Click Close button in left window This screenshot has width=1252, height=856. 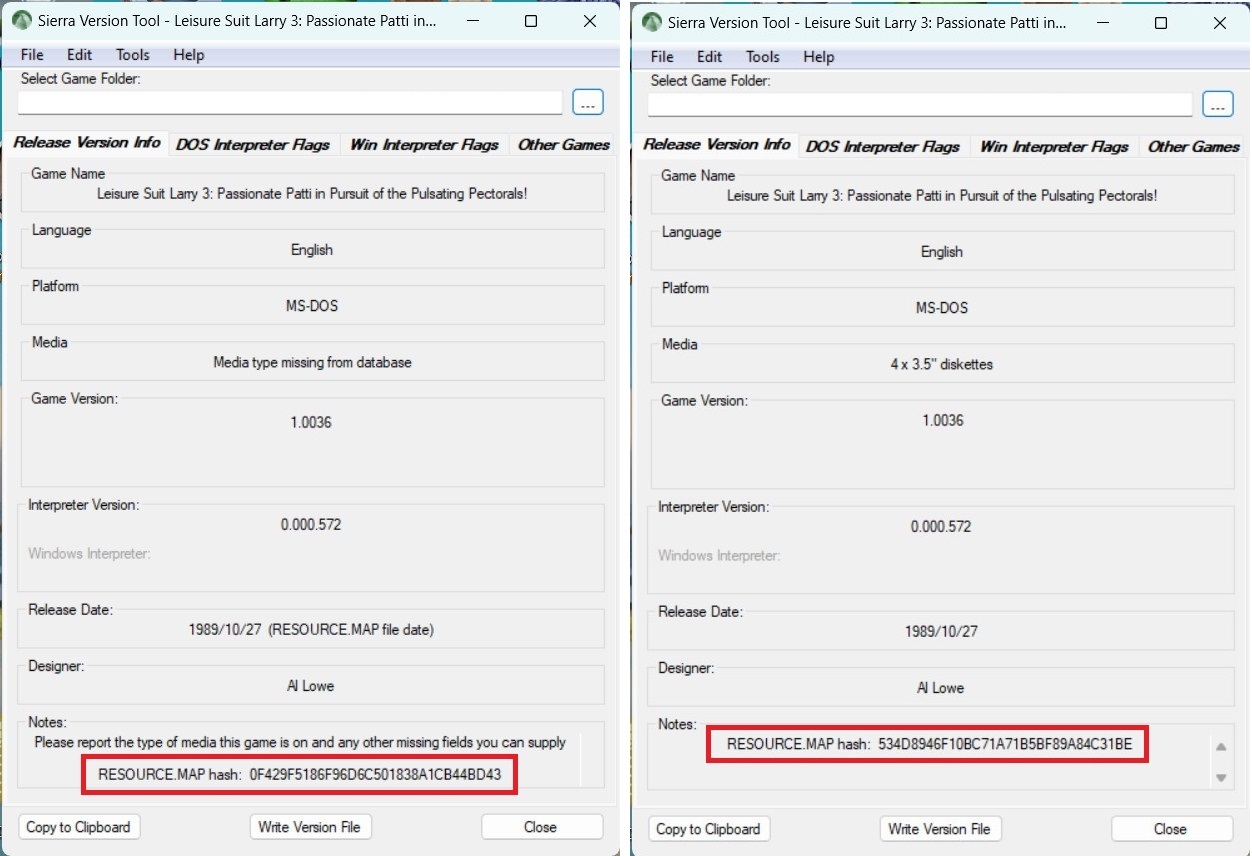[541, 827]
